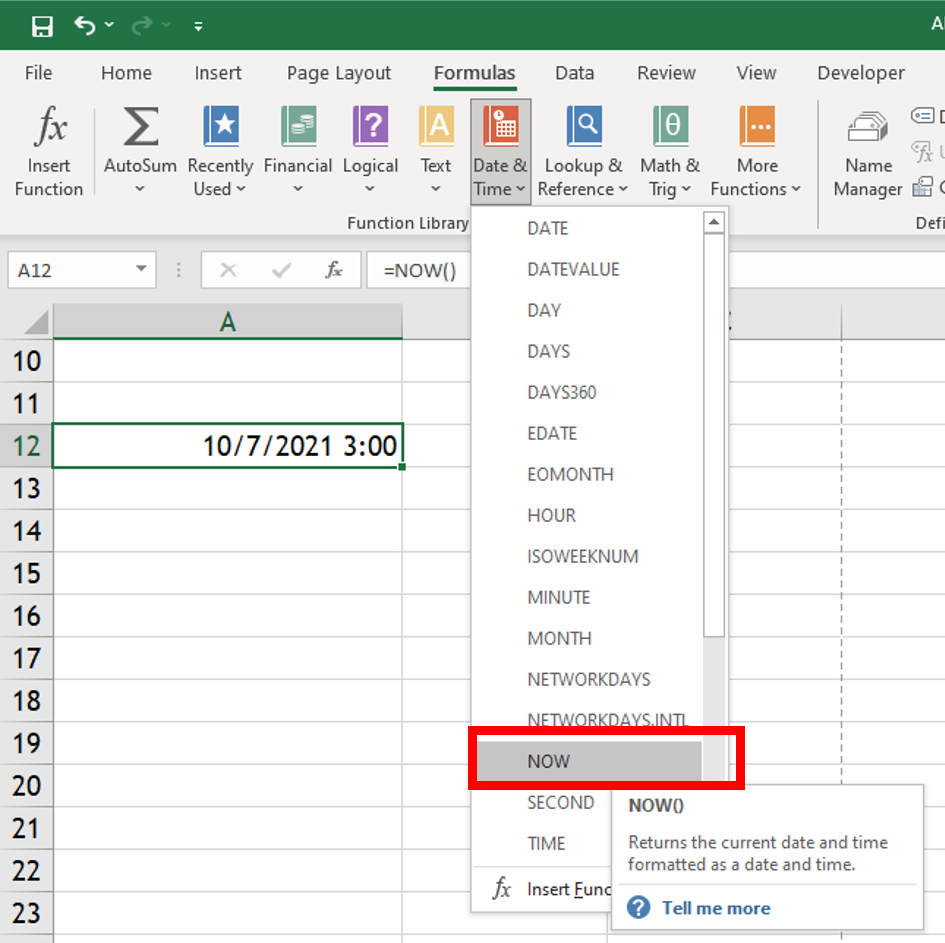Click the fx icon in formula bar
The height and width of the screenshot is (943, 945).
pos(334,269)
